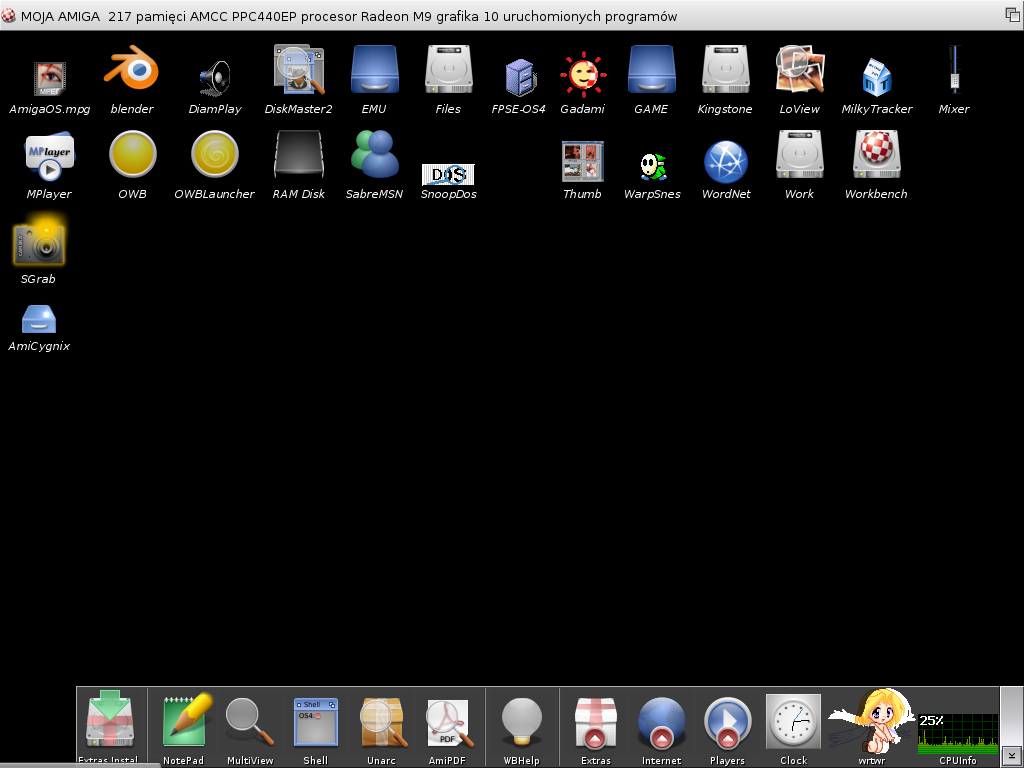Click the Workbench screen depth gadget
The width and height of the screenshot is (1024, 768).
[1013, 14]
